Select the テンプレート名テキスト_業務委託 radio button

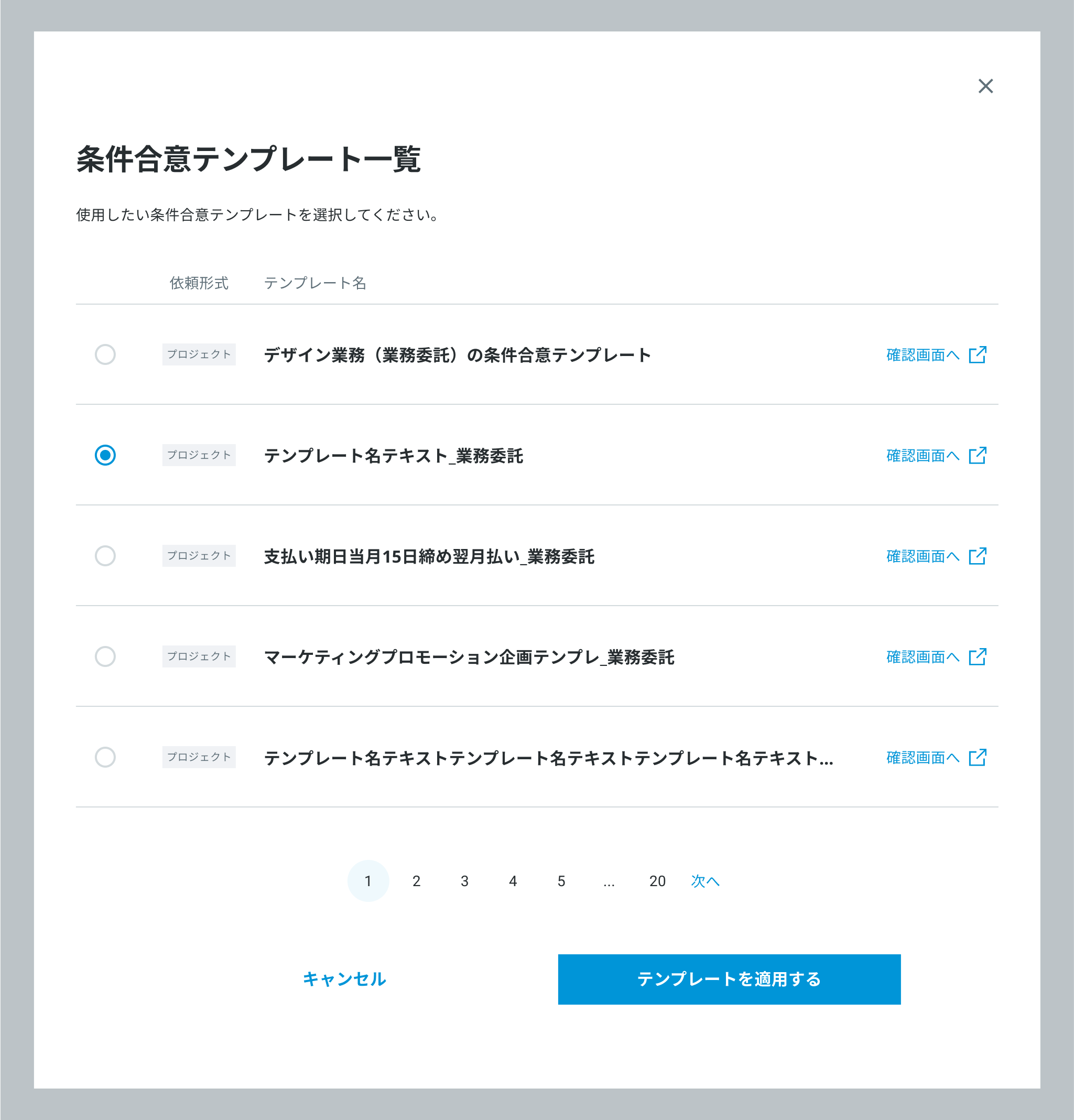coord(105,456)
